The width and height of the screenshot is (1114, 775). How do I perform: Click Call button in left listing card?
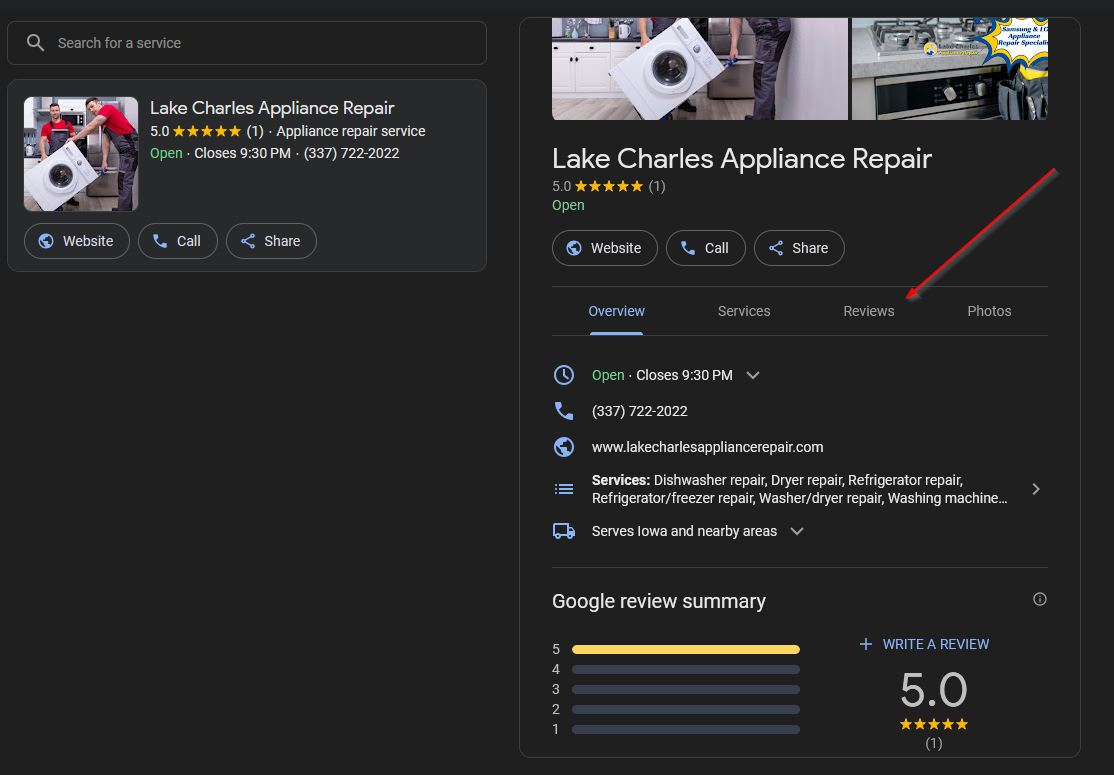click(x=178, y=241)
